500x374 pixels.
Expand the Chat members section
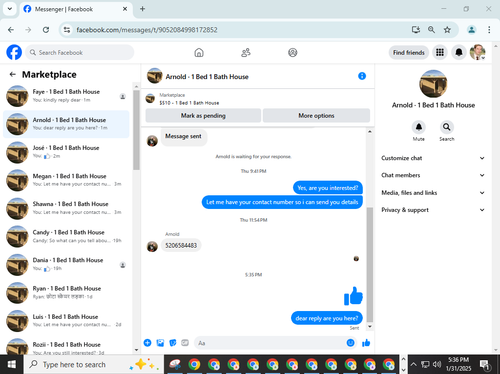pyautogui.click(x=433, y=175)
